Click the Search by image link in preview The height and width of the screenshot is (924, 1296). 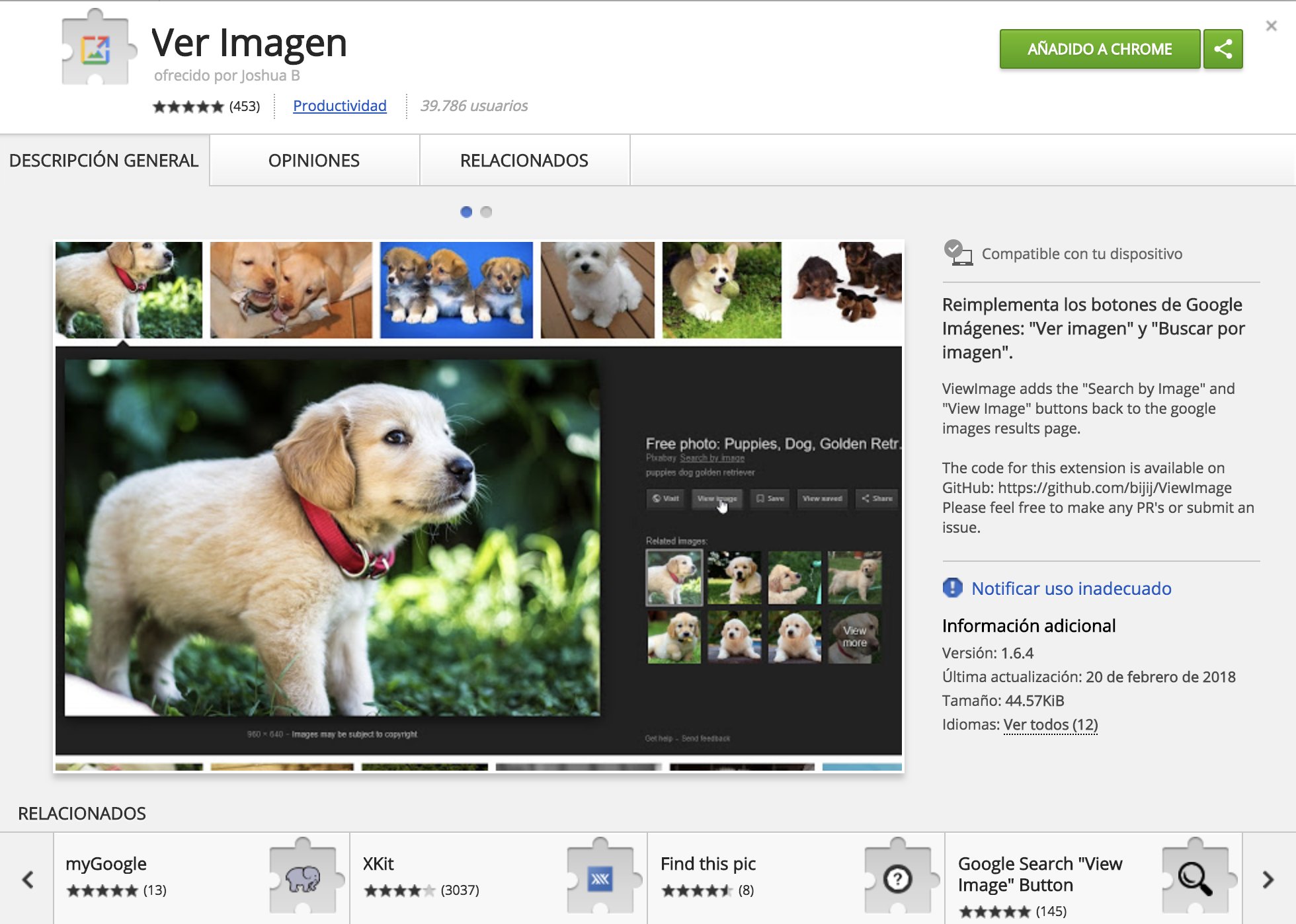click(x=712, y=458)
